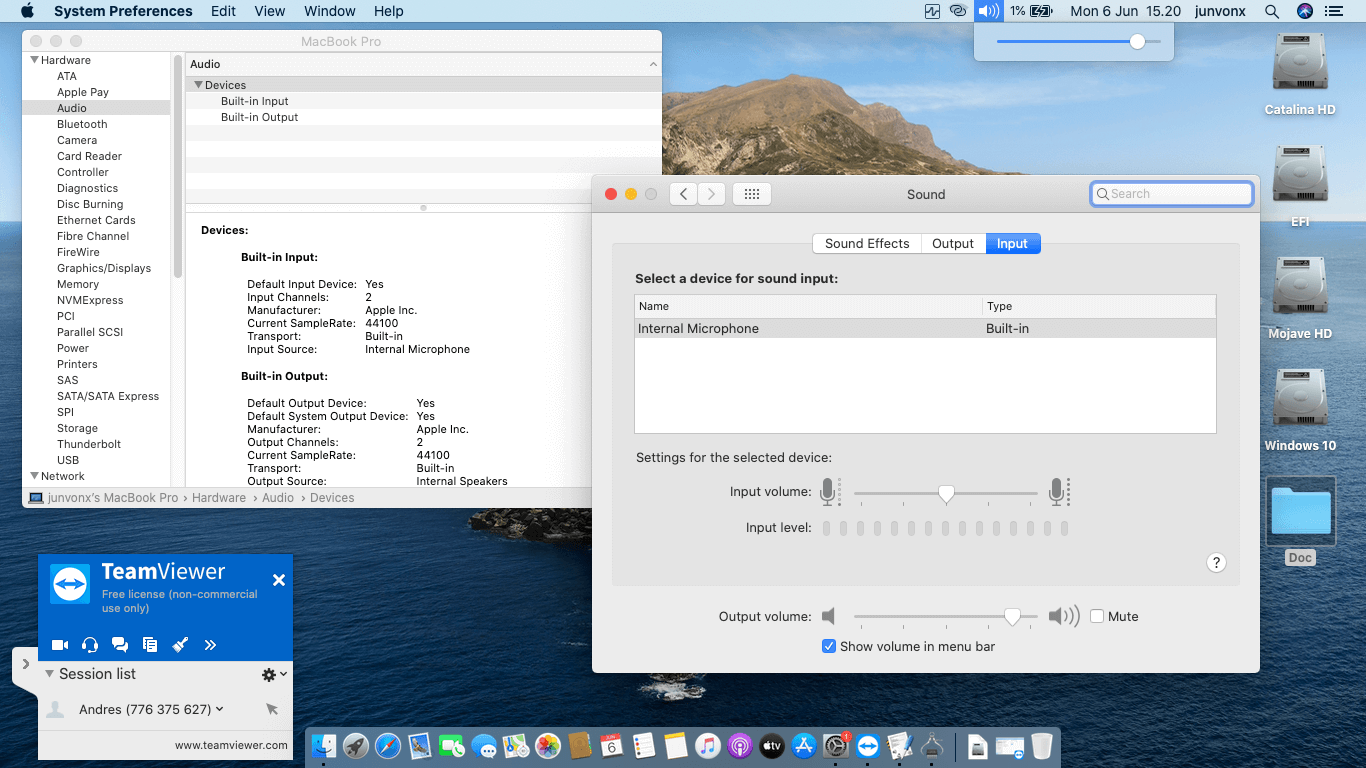Switch to the Output tab
This screenshot has height=768, width=1366.
click(x=952, y=244)
